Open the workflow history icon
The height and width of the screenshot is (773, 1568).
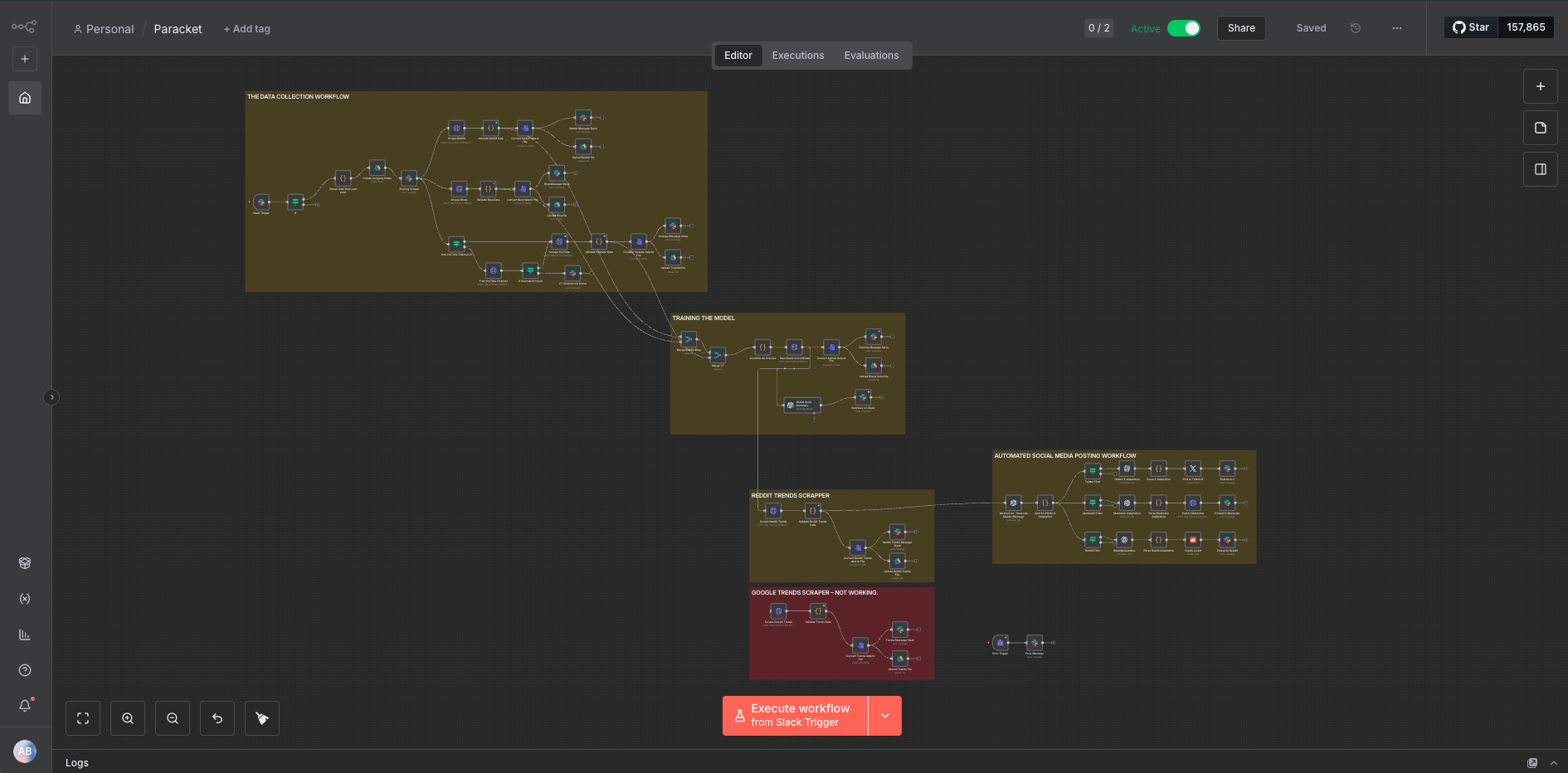(1356, 28)
